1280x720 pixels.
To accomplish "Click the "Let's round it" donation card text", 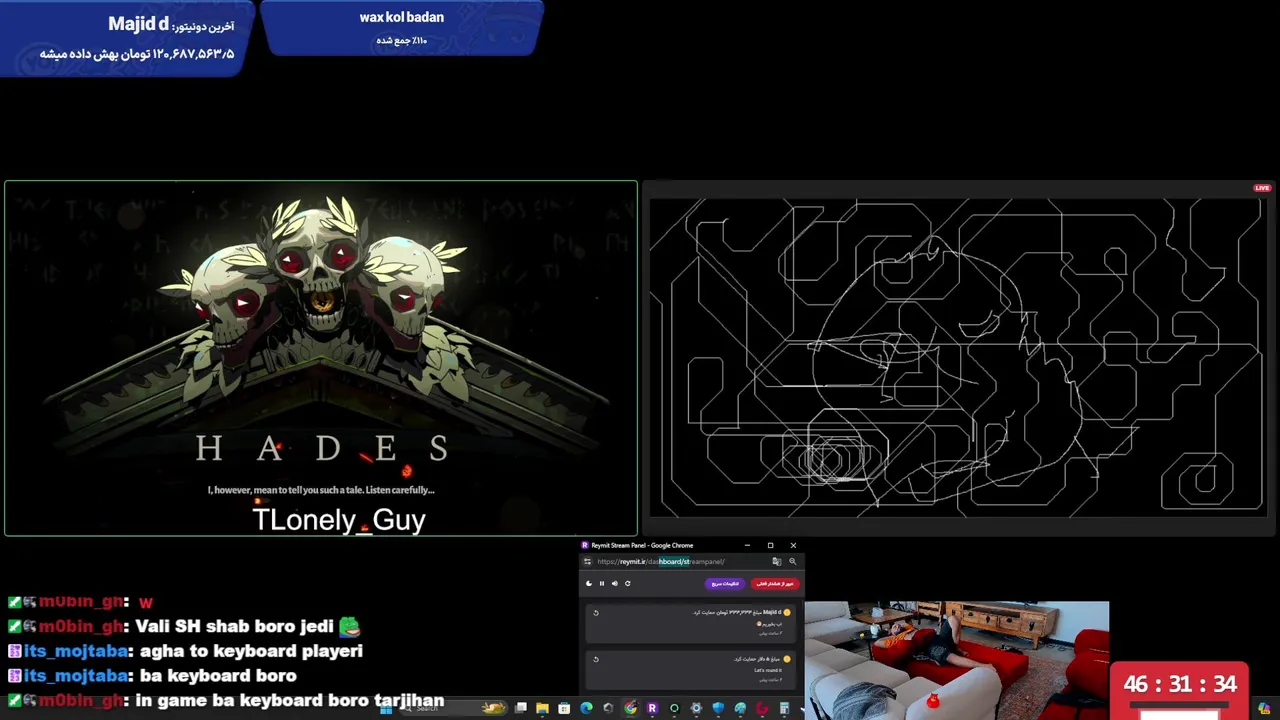I will [x=768, y=670].
